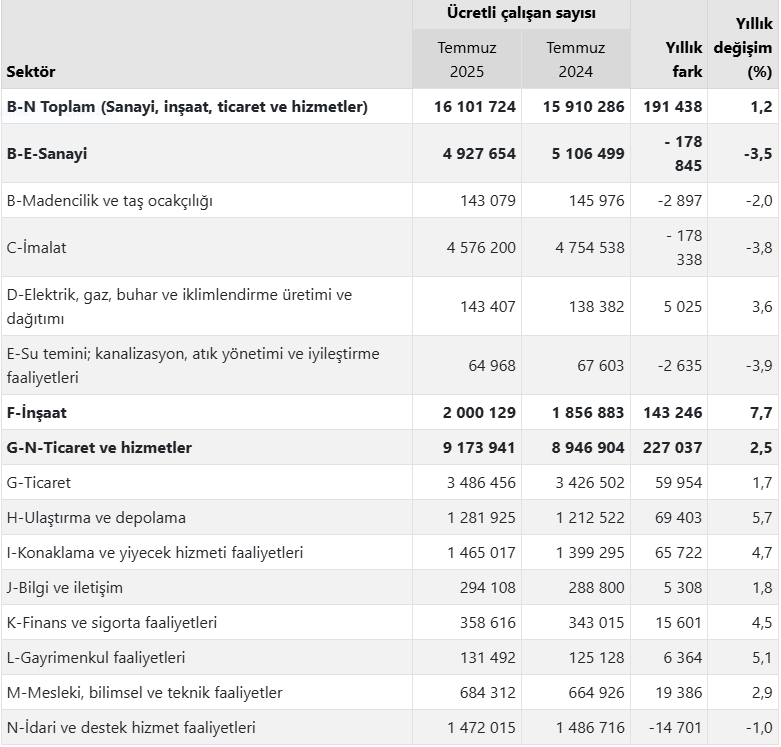The image size is (781, 747).
Task: Select the Temmuz 2024 column header
Action: [x=575, y=59]
